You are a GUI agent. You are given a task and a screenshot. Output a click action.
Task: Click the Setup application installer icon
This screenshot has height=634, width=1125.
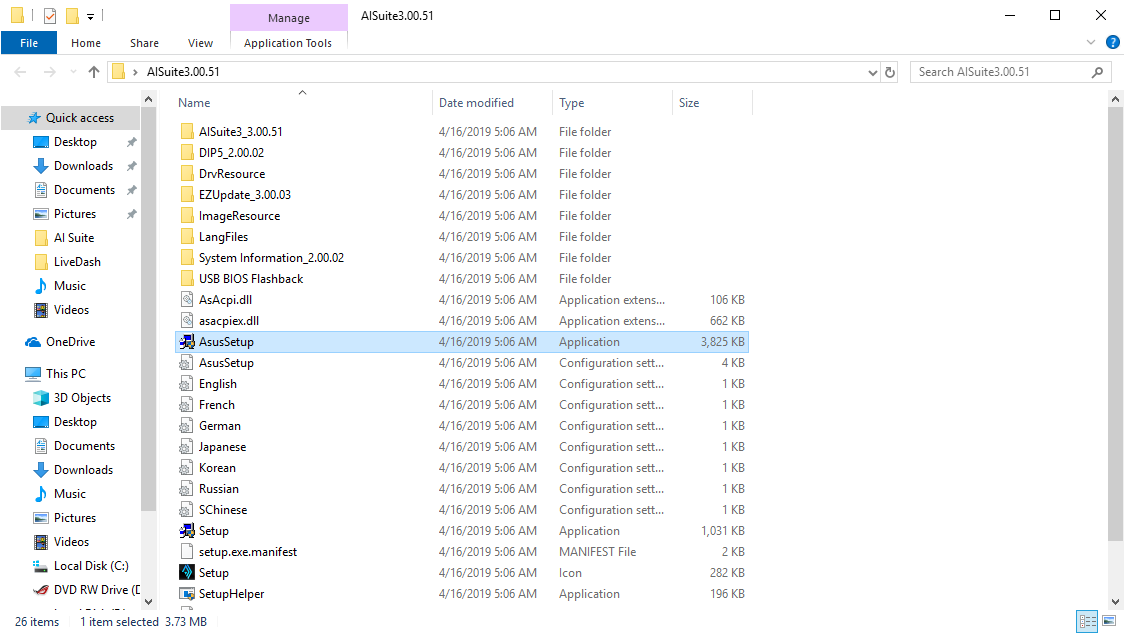[x=187, y=531]
